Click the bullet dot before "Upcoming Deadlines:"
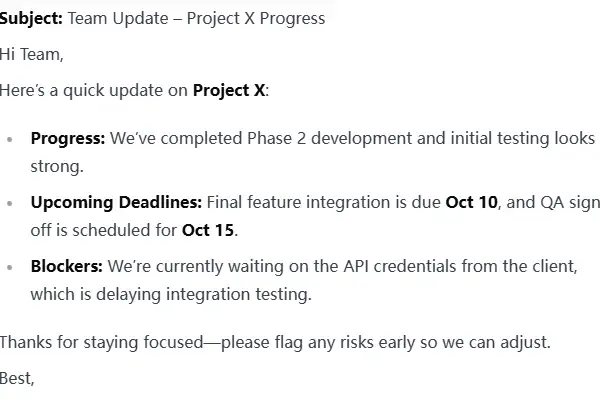 pos(10,204)
